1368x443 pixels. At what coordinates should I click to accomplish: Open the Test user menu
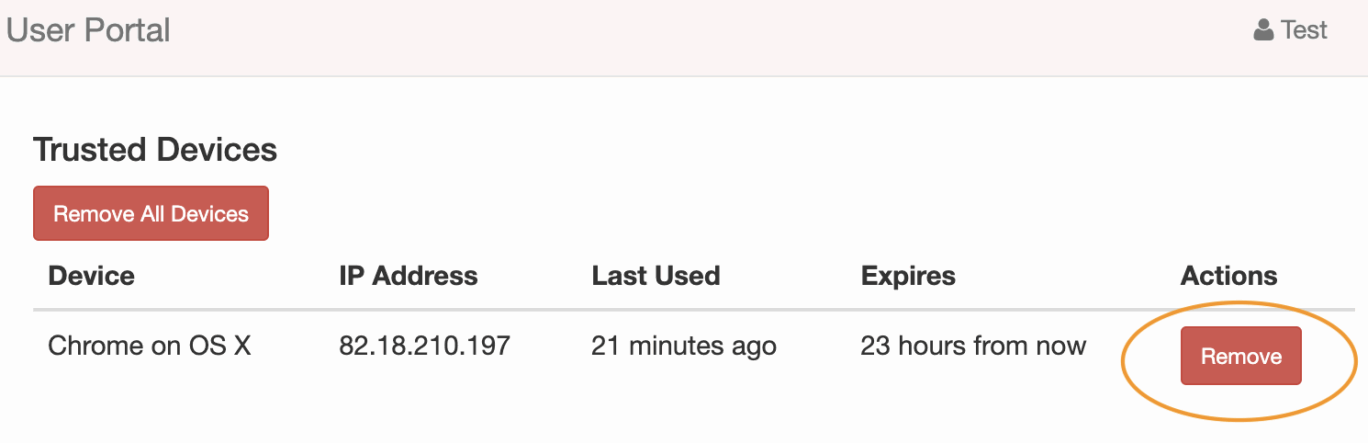click(x=1290, y=30)
